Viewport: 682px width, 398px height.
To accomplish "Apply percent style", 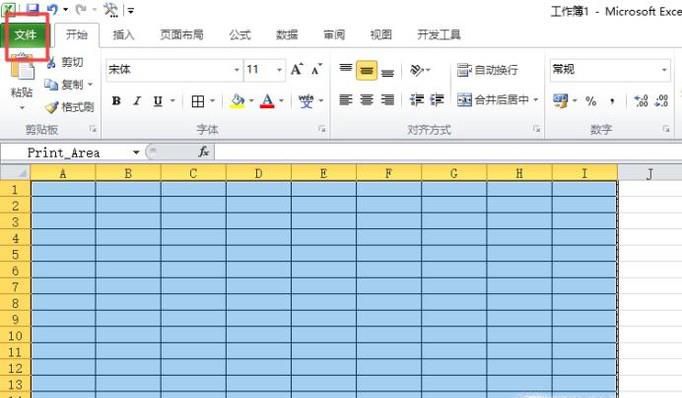I will pyautogui.click(x=591, y=101).
